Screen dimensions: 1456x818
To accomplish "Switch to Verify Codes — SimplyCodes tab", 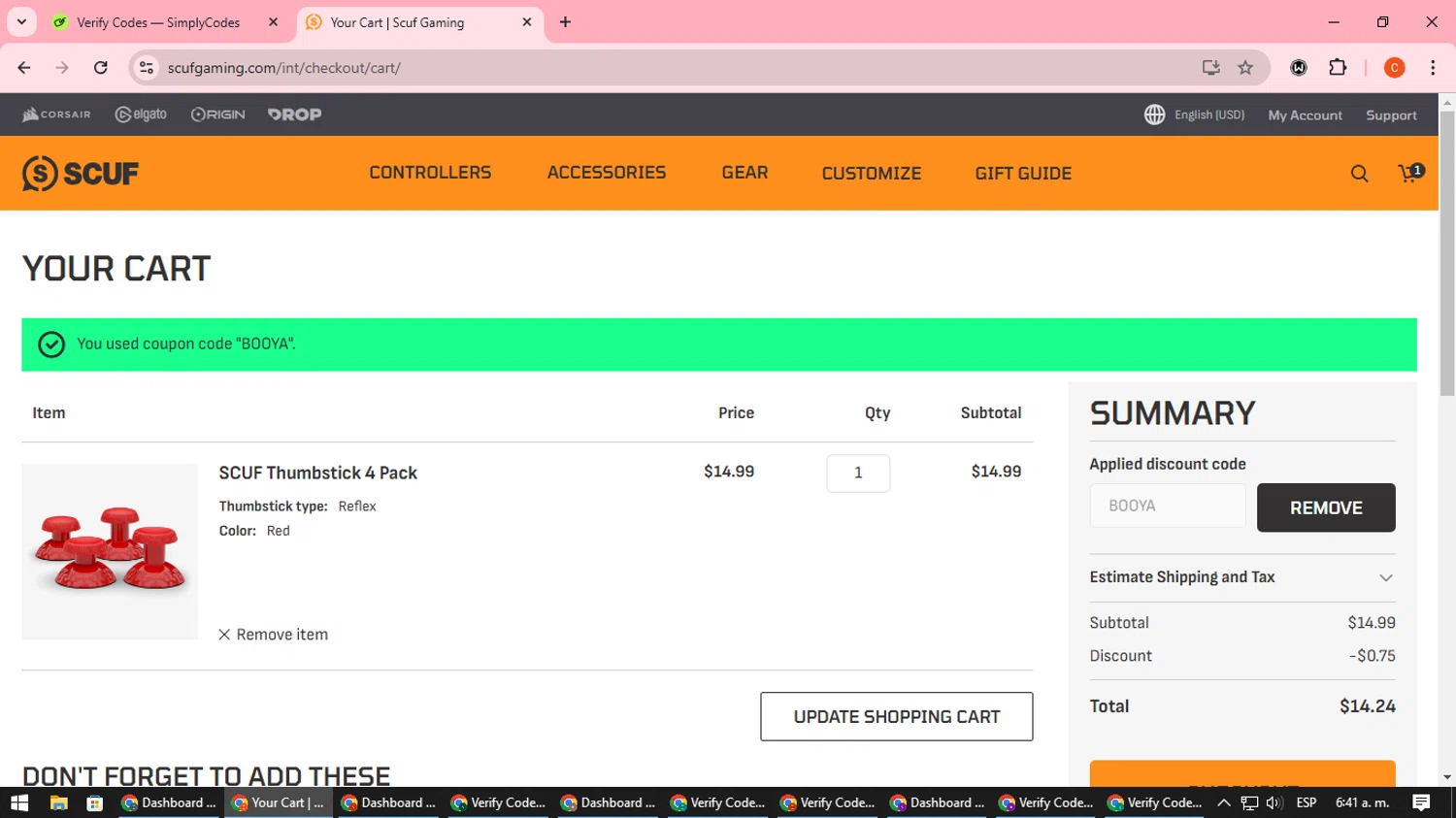I will click(x=157, y=22).
